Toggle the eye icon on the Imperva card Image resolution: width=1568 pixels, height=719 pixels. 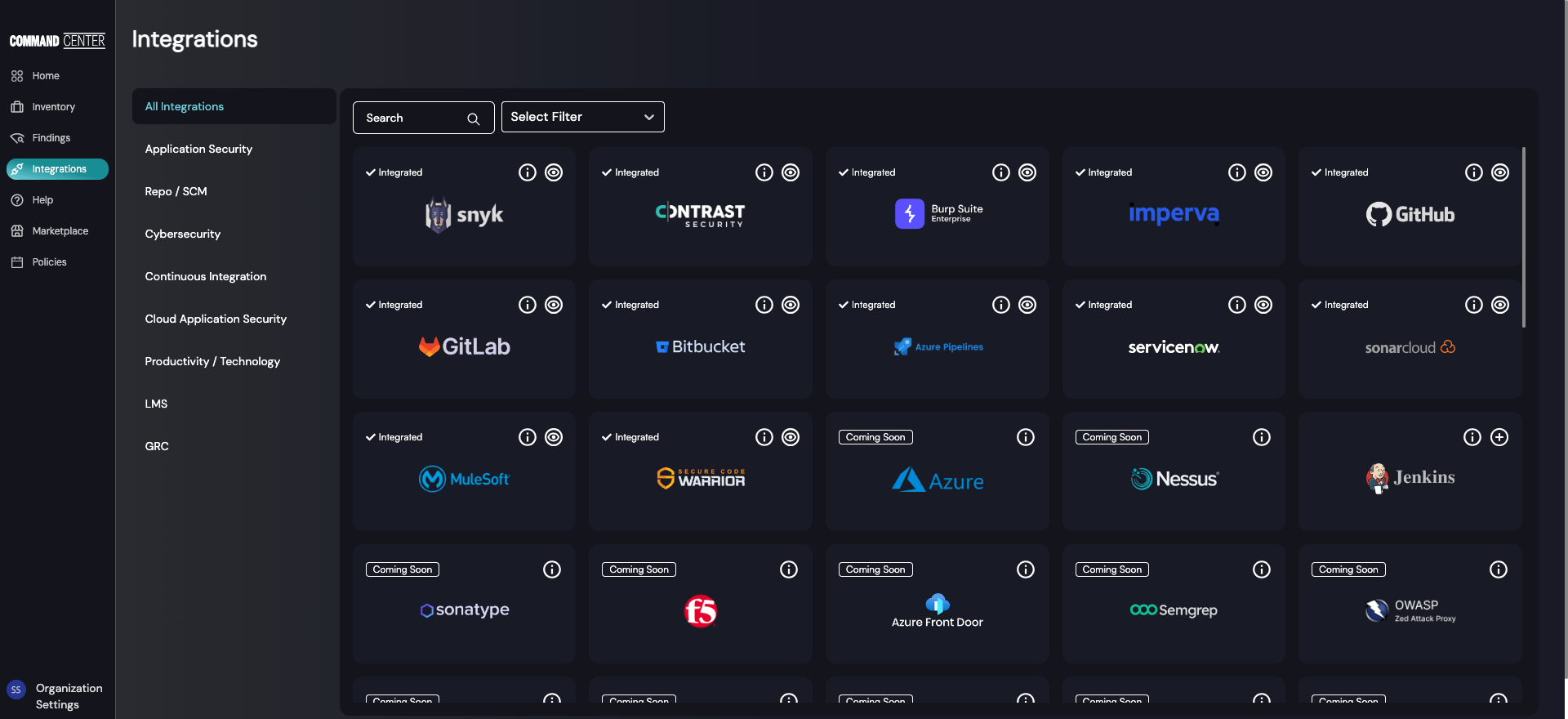coord(1263,172)
